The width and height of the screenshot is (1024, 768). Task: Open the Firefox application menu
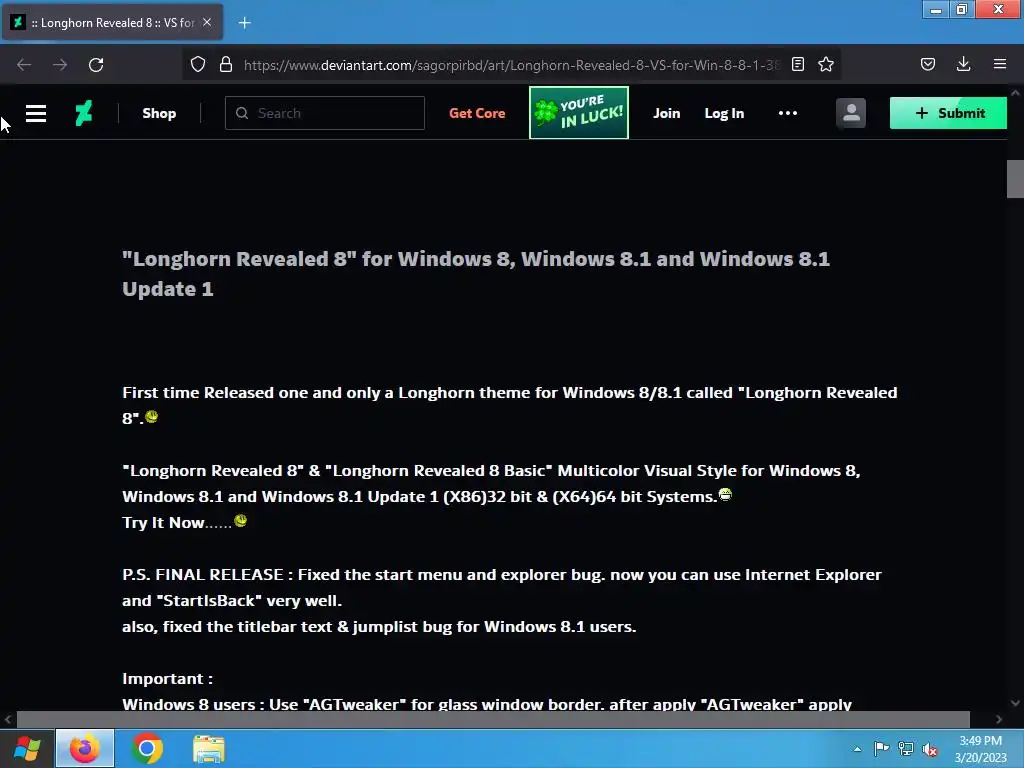1000,64
